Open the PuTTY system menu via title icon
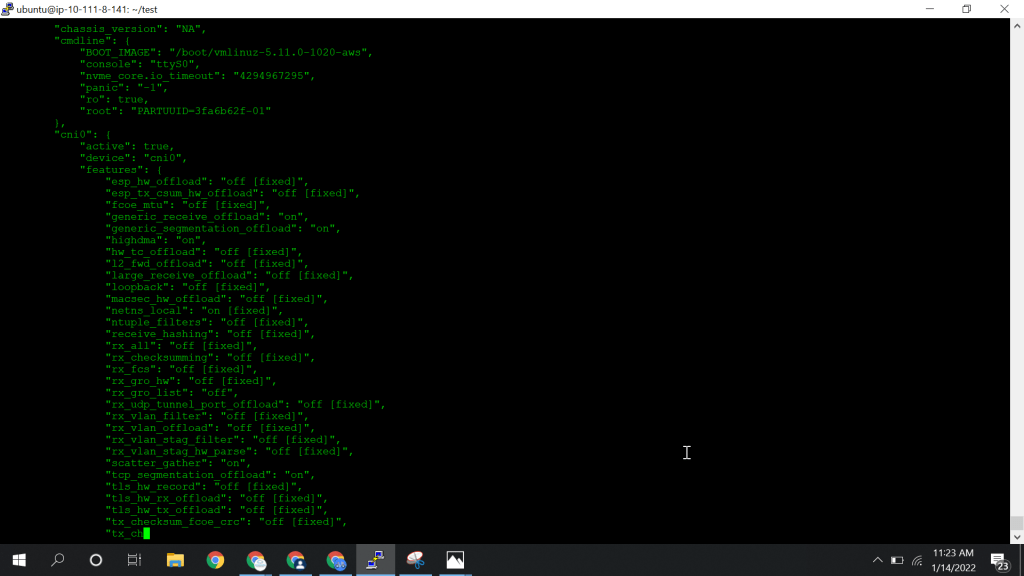This screenshot has height=576, width=1024. [8, 9]
